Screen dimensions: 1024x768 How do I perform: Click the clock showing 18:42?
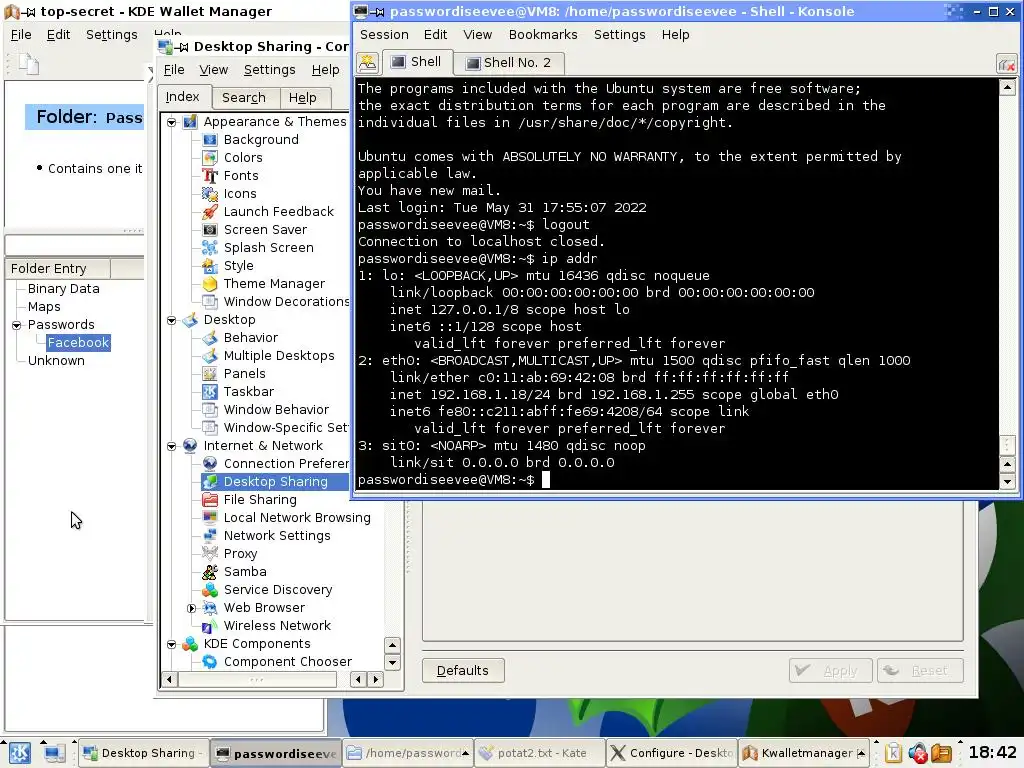(992, 752)
